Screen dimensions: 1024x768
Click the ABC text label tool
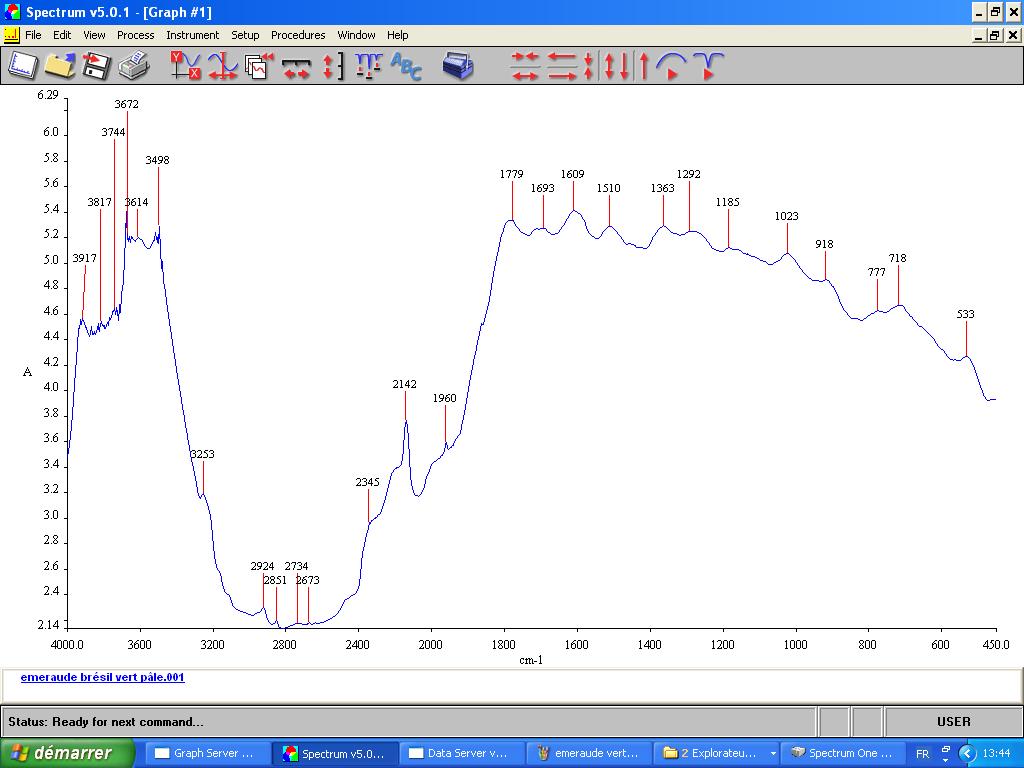click(x=406, y=66)
